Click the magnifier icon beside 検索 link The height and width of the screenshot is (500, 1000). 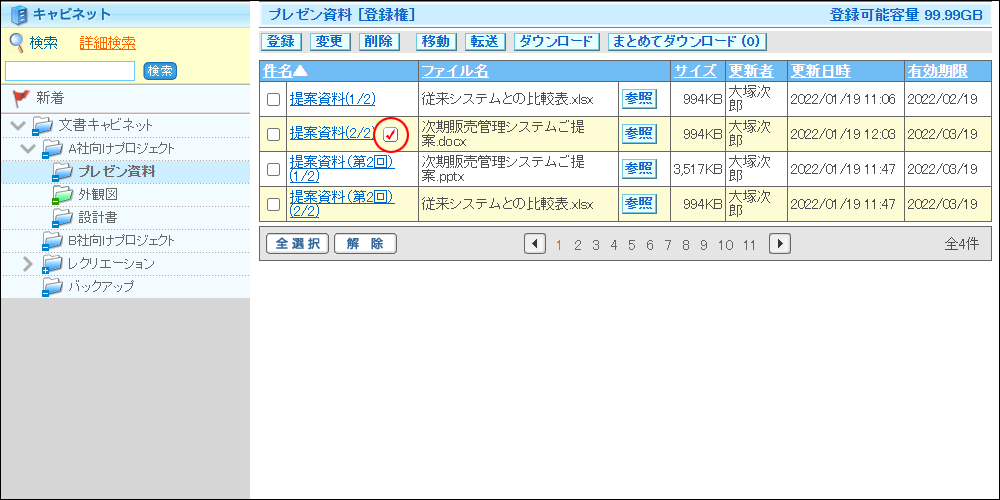click(16, 42)
